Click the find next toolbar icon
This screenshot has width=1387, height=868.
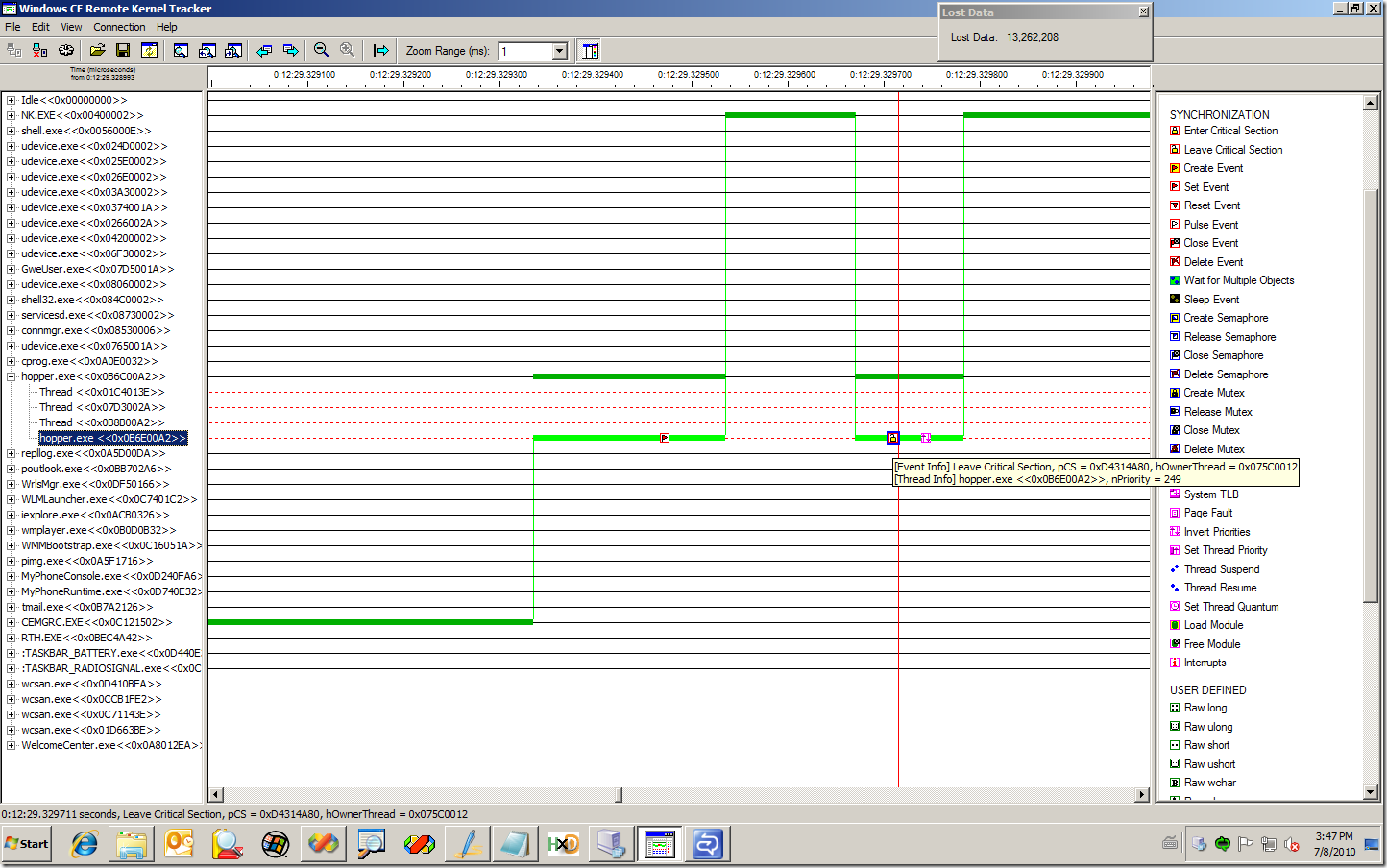pos(232,50)
